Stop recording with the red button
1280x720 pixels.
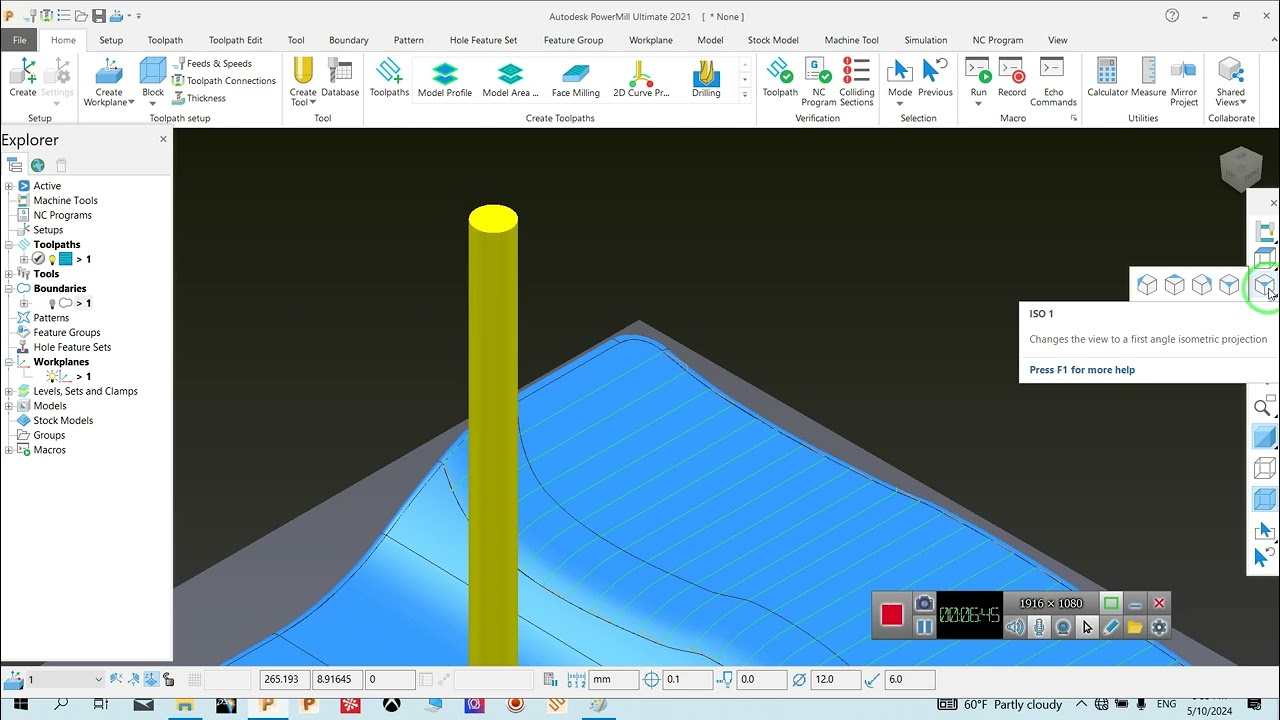tap(892, 615)
